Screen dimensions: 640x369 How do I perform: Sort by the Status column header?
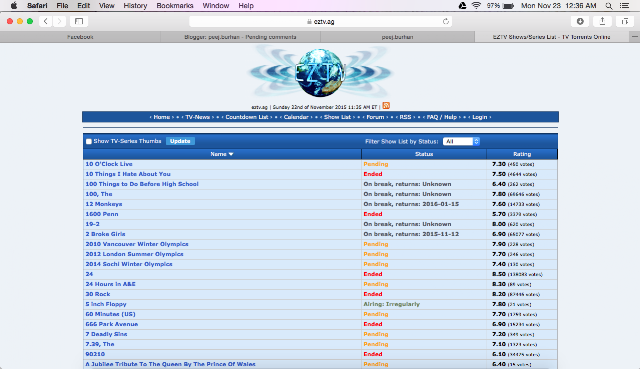(424, 154)
